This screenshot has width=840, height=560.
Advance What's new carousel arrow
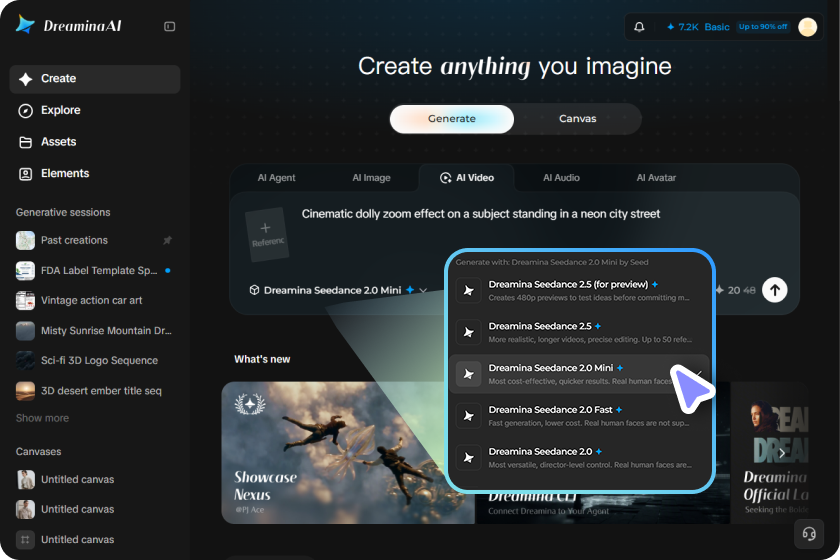point(782,453)
